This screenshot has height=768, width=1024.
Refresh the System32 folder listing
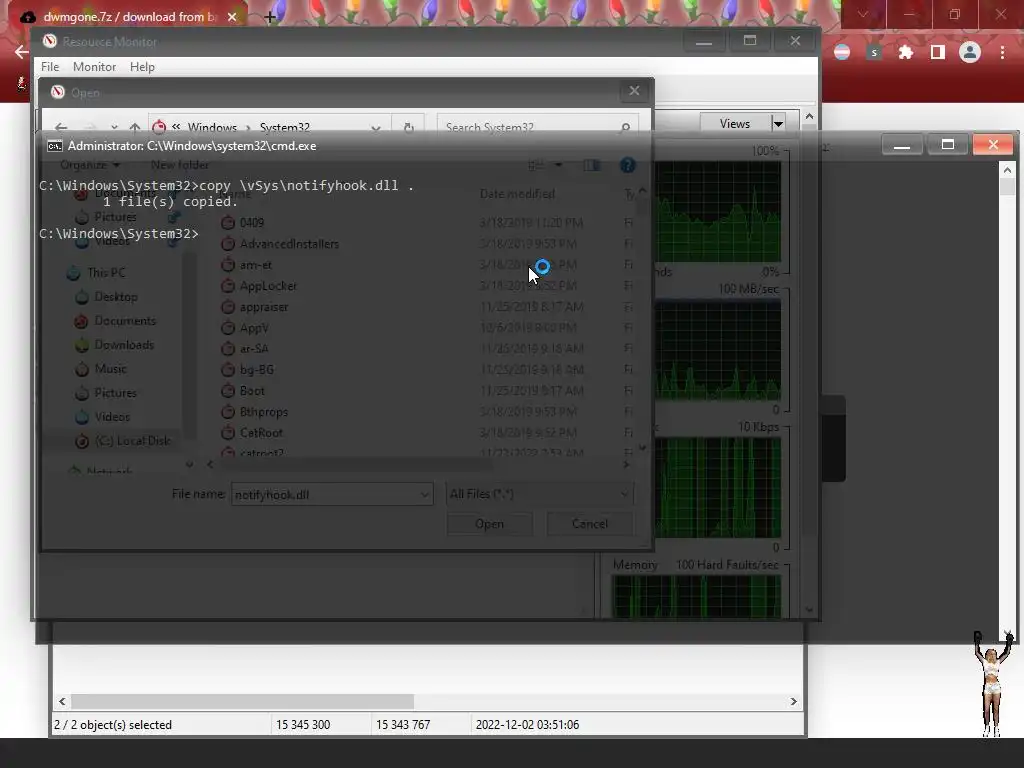[x=409, y=127]
